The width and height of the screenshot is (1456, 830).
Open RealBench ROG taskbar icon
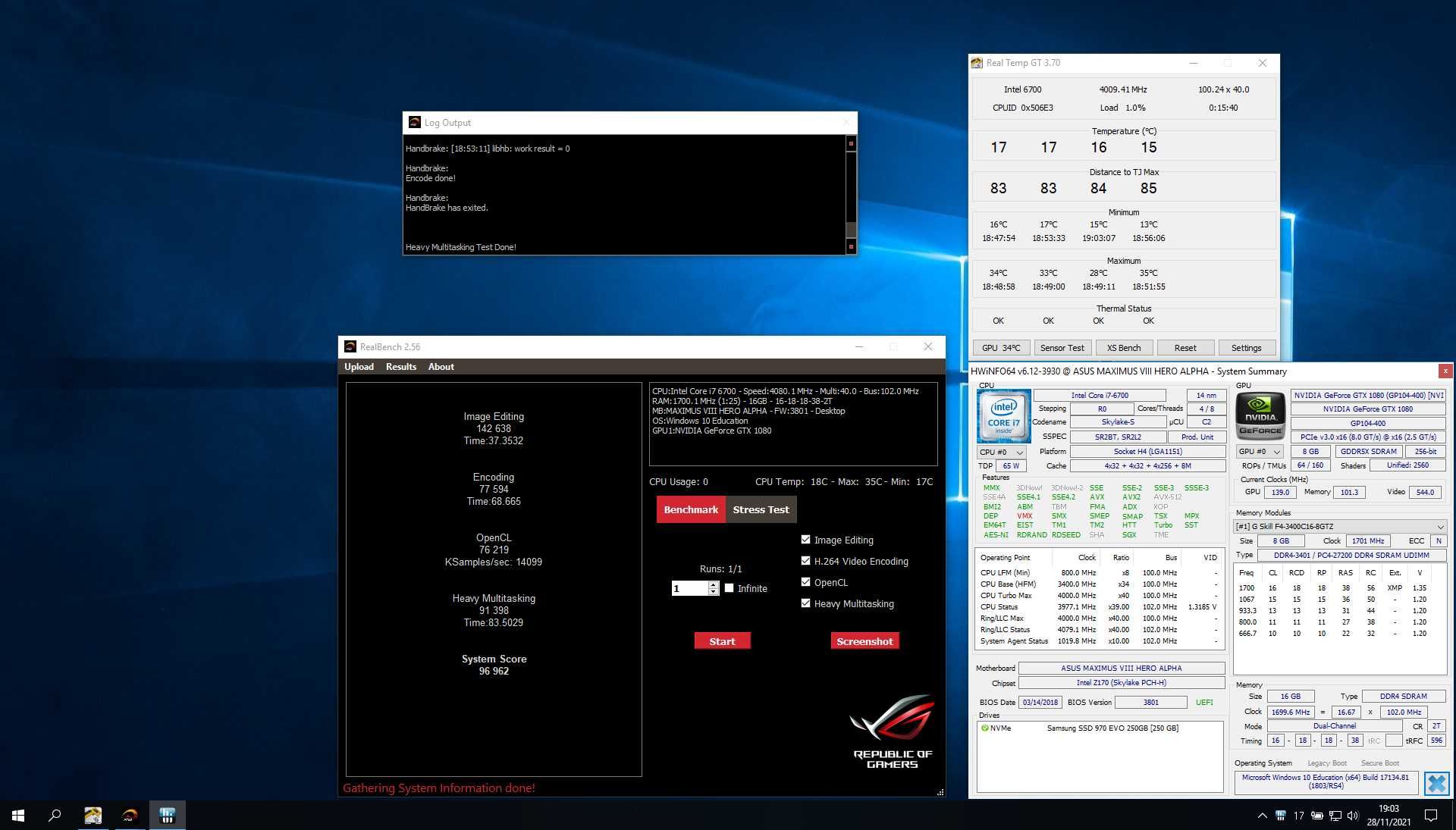pos(130,816)
